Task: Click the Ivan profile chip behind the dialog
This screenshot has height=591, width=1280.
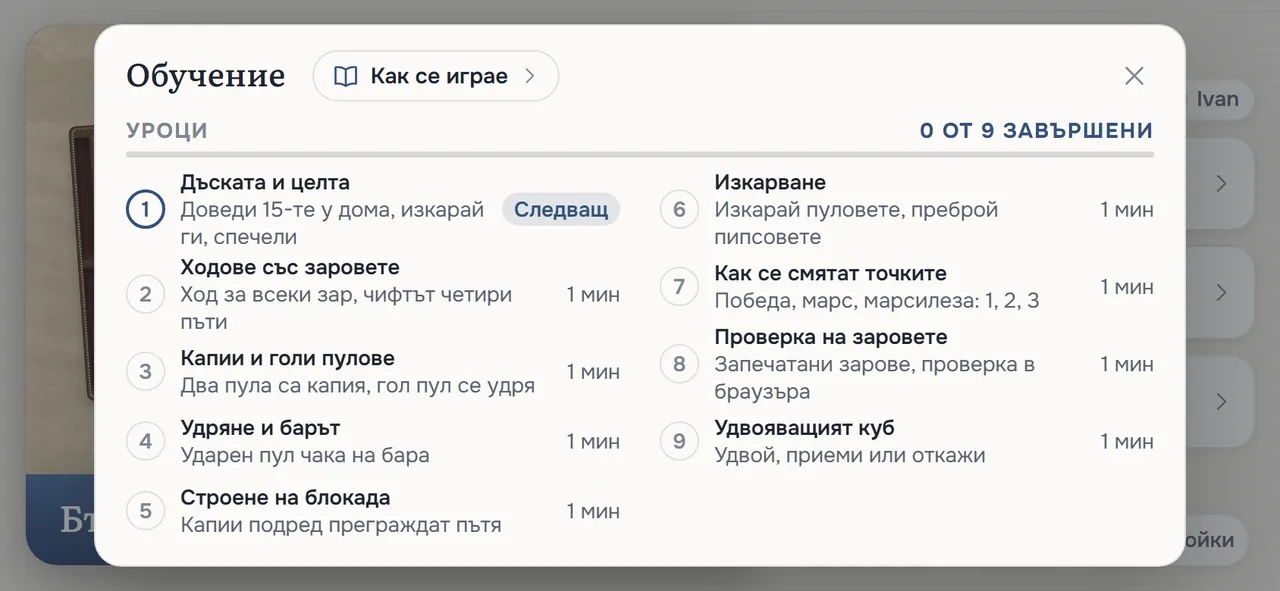Action: click(x=1217, y=100)
